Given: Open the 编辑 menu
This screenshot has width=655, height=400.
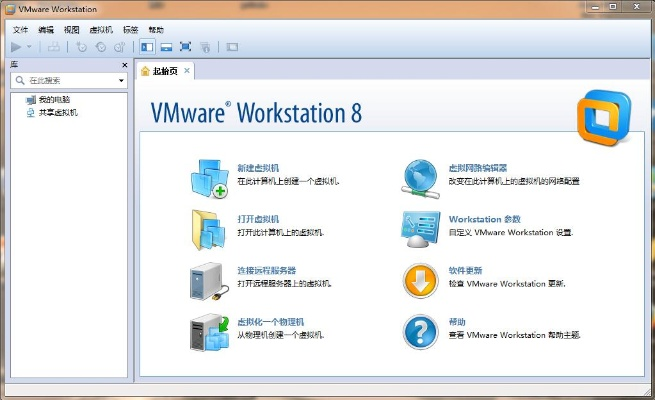Looking at the screenshot, I should point(46,30).
